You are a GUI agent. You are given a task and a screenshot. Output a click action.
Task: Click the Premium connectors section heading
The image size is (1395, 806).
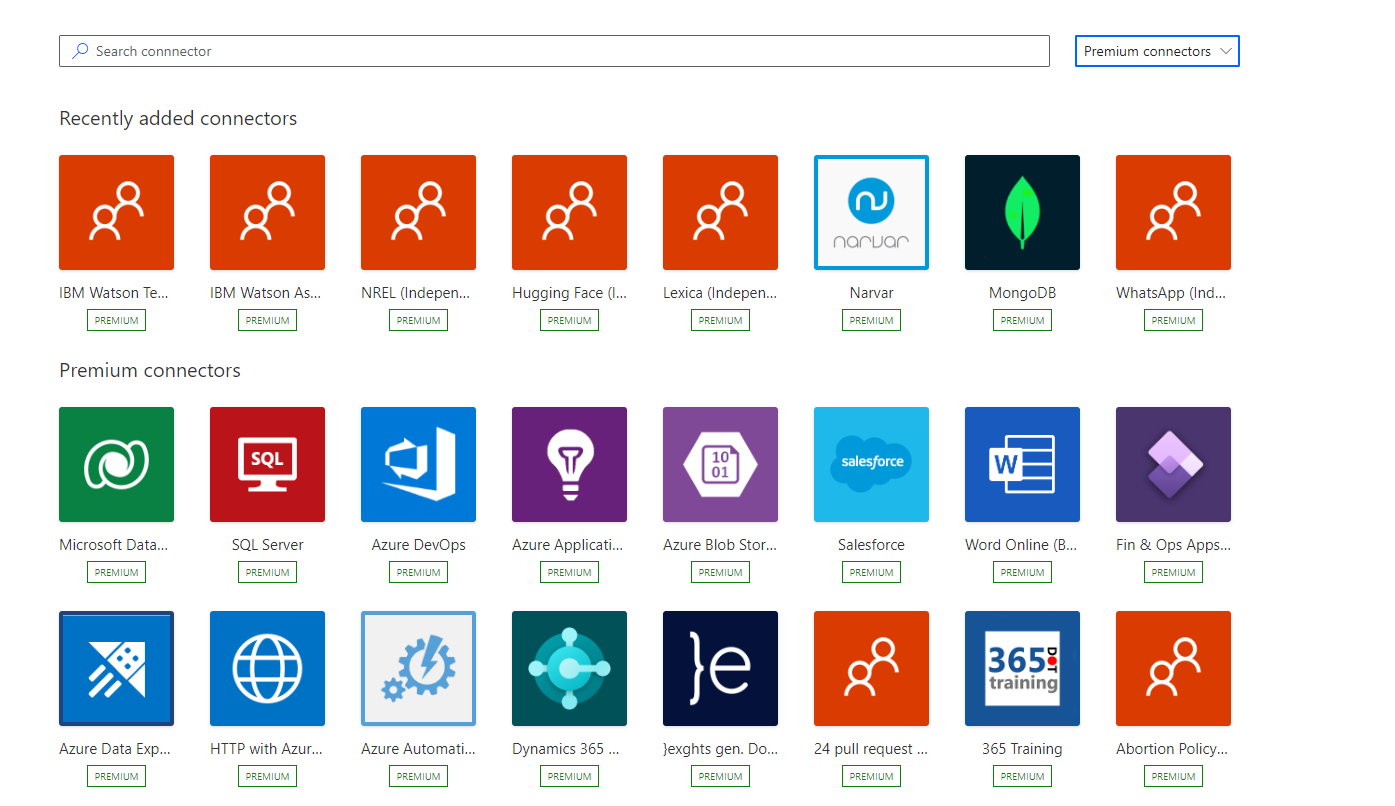coord(150,370)
